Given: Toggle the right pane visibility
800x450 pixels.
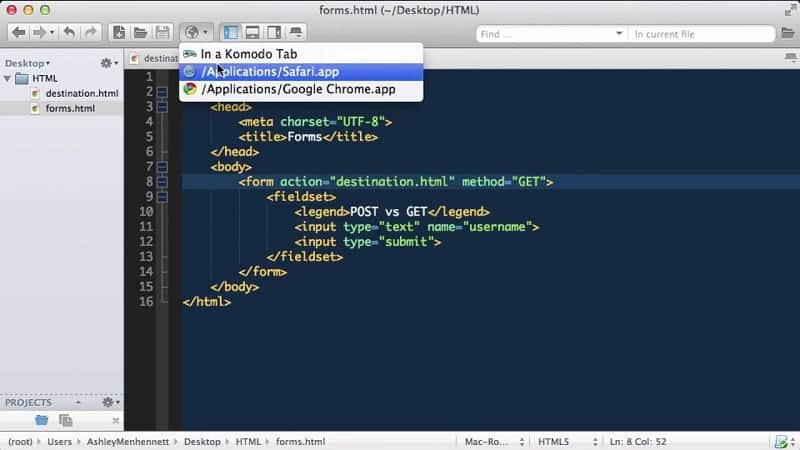Looking at the screenshot, I should point(274,33).
